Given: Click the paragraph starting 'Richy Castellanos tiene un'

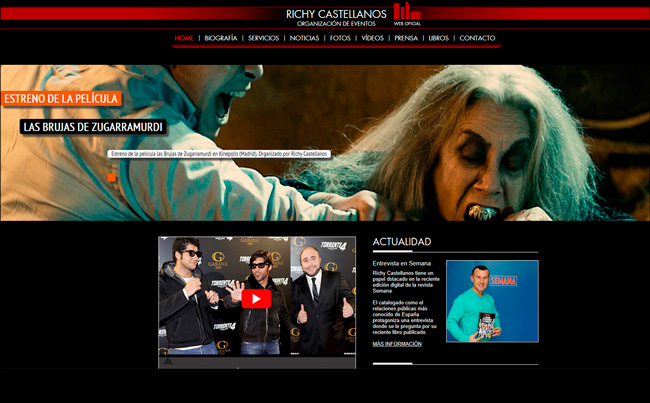Looking at the screenshot, I should pos(406,282).
